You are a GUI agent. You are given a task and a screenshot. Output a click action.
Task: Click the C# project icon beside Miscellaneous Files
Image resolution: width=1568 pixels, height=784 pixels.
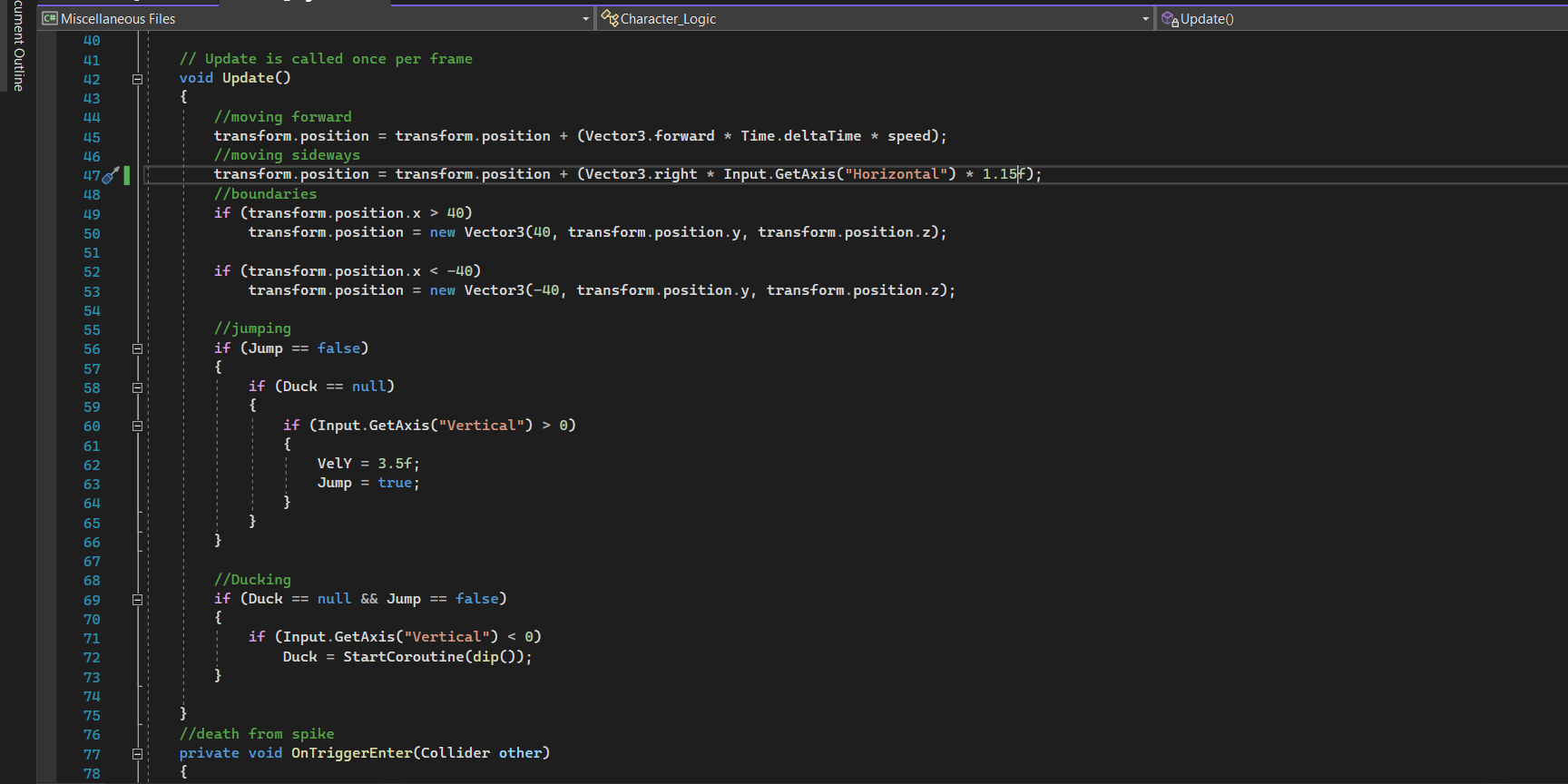(50, 18)
